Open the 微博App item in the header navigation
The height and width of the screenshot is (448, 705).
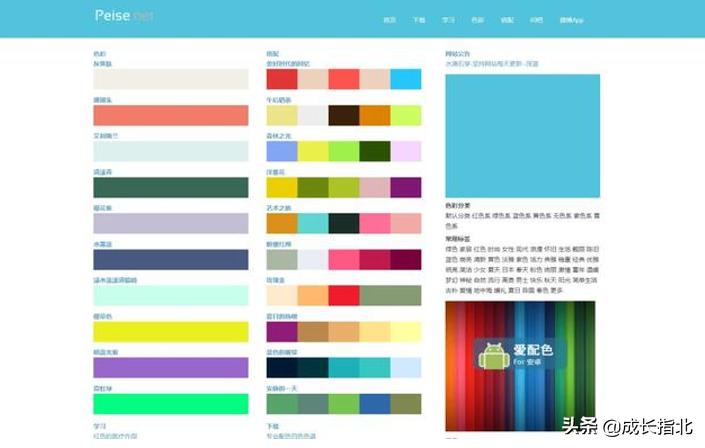pyautogui.click(x=571, y=20)
